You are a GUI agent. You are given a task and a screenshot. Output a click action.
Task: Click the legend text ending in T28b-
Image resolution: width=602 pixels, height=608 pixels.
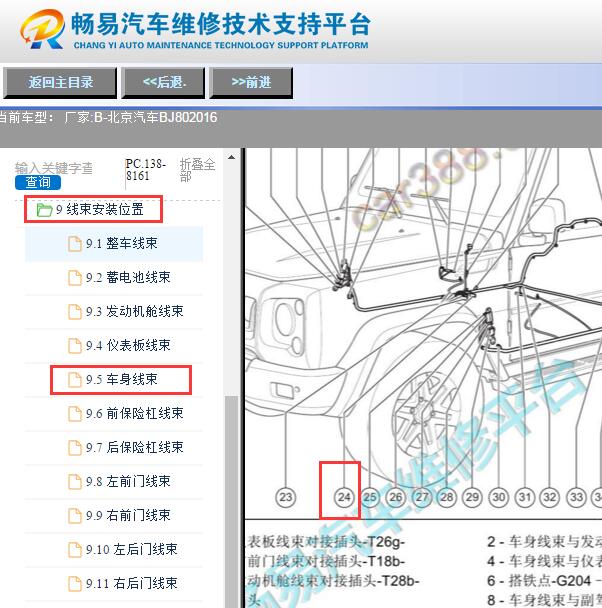point(333,581)
